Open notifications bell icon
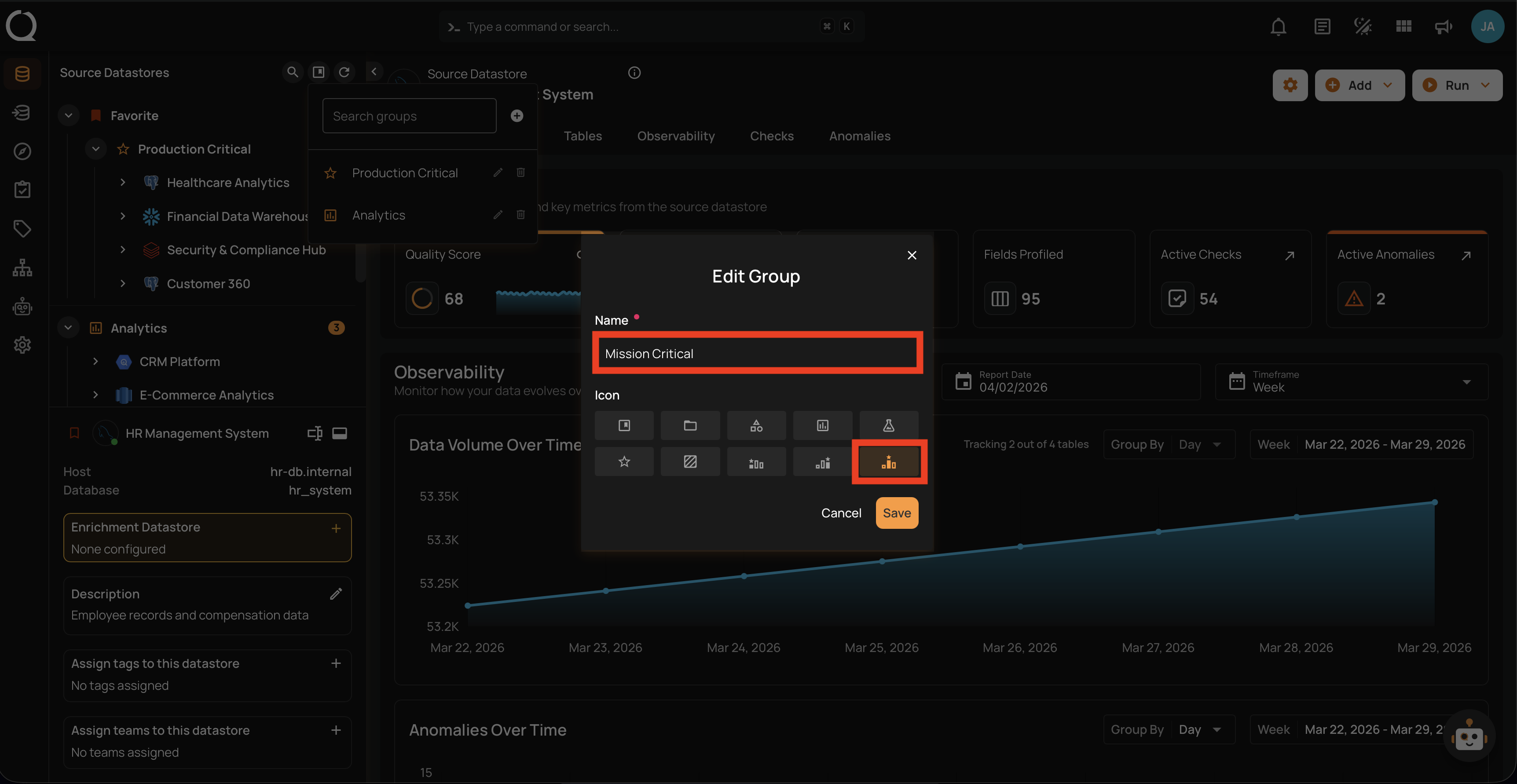The height and width of the screenshot is (784, 1517). (1278, 26)
